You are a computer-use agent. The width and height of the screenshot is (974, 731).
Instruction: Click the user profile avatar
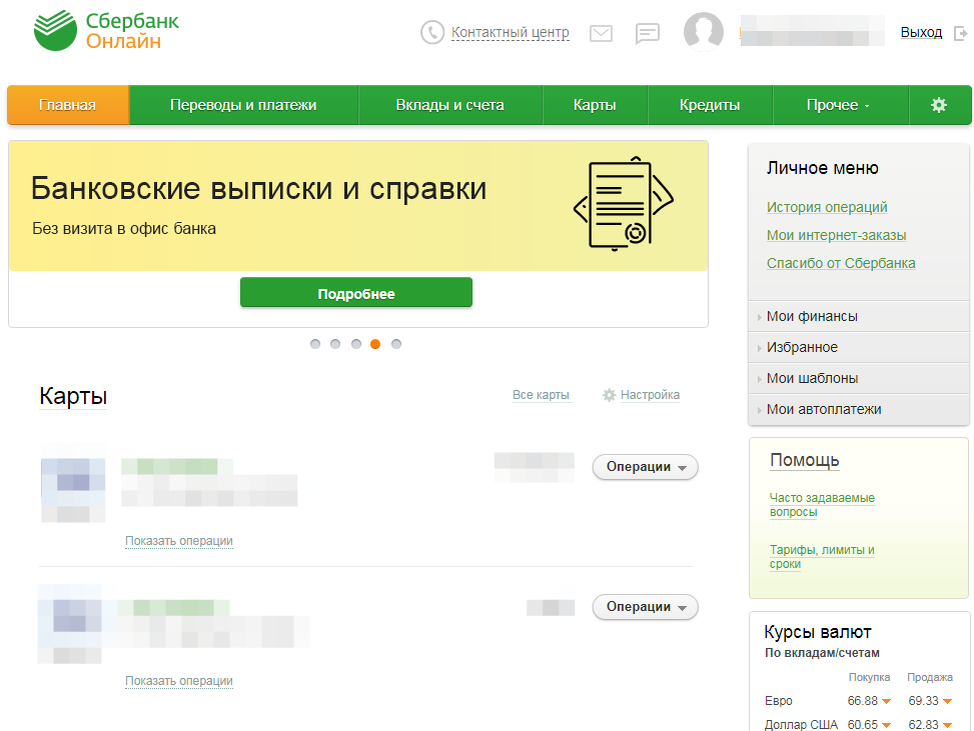[x=703, y=31]
